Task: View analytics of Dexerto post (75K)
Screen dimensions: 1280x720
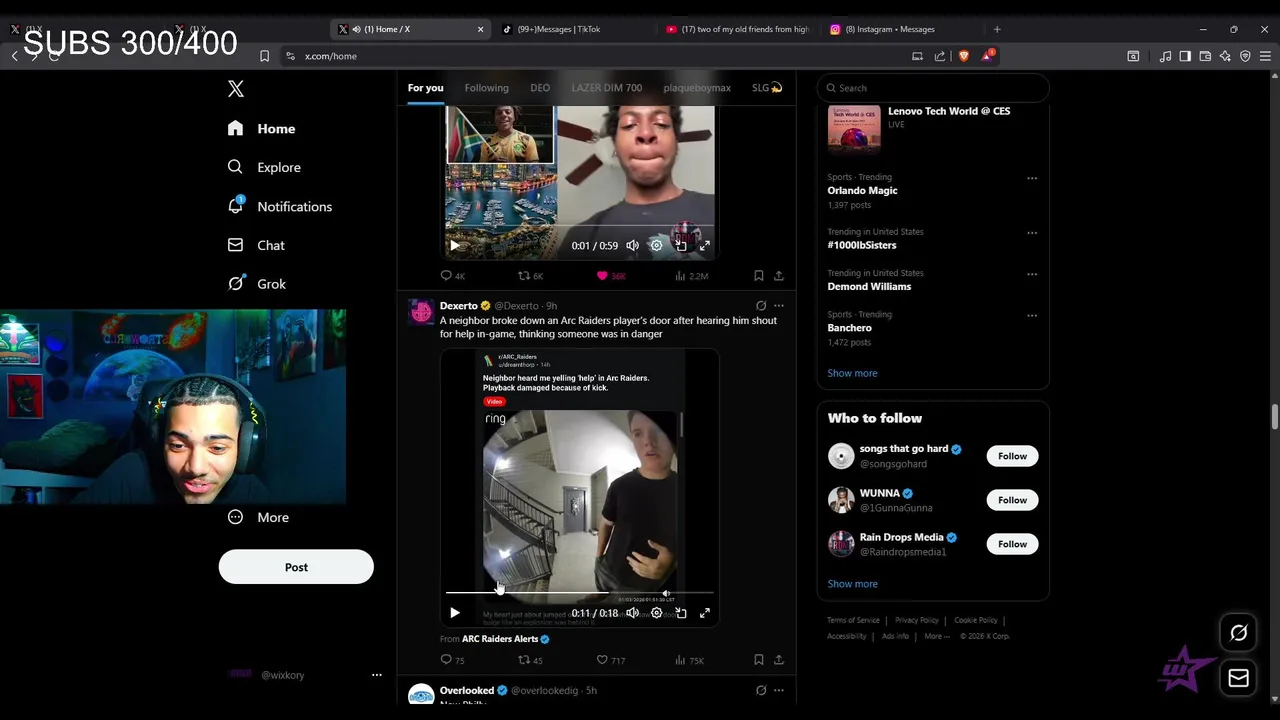Action: 690,660
